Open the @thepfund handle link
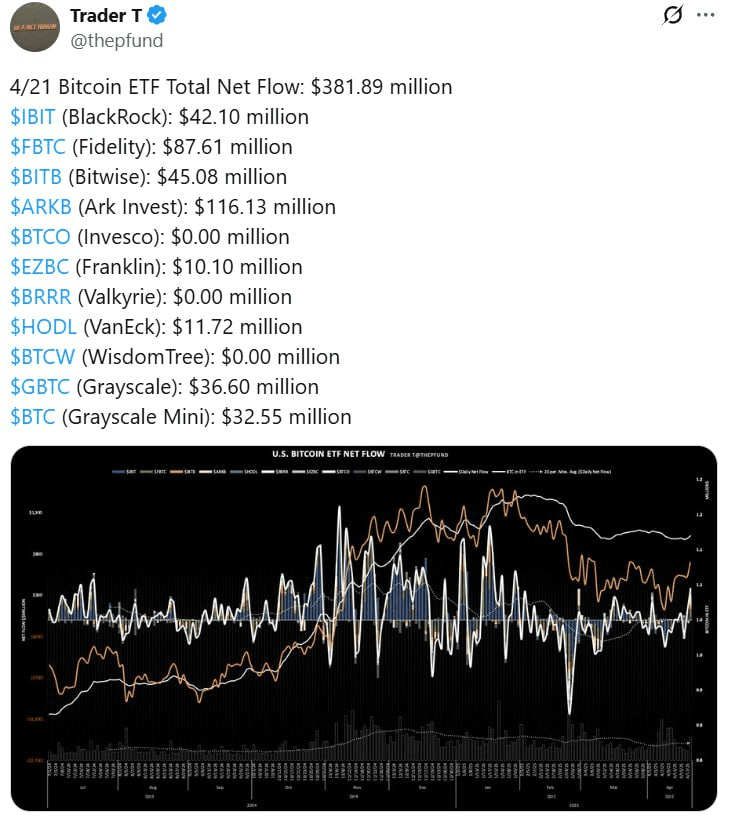Image resolution: width=730 pixels, height=817 pixels. pyautogui.click(x=117, y=41)
